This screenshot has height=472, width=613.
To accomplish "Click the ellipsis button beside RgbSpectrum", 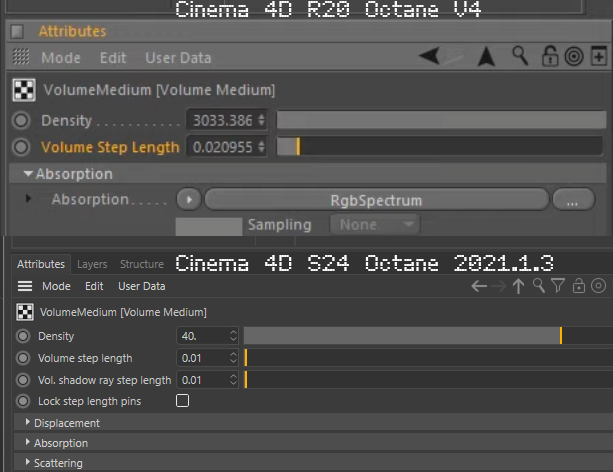I will click(573, 199).
